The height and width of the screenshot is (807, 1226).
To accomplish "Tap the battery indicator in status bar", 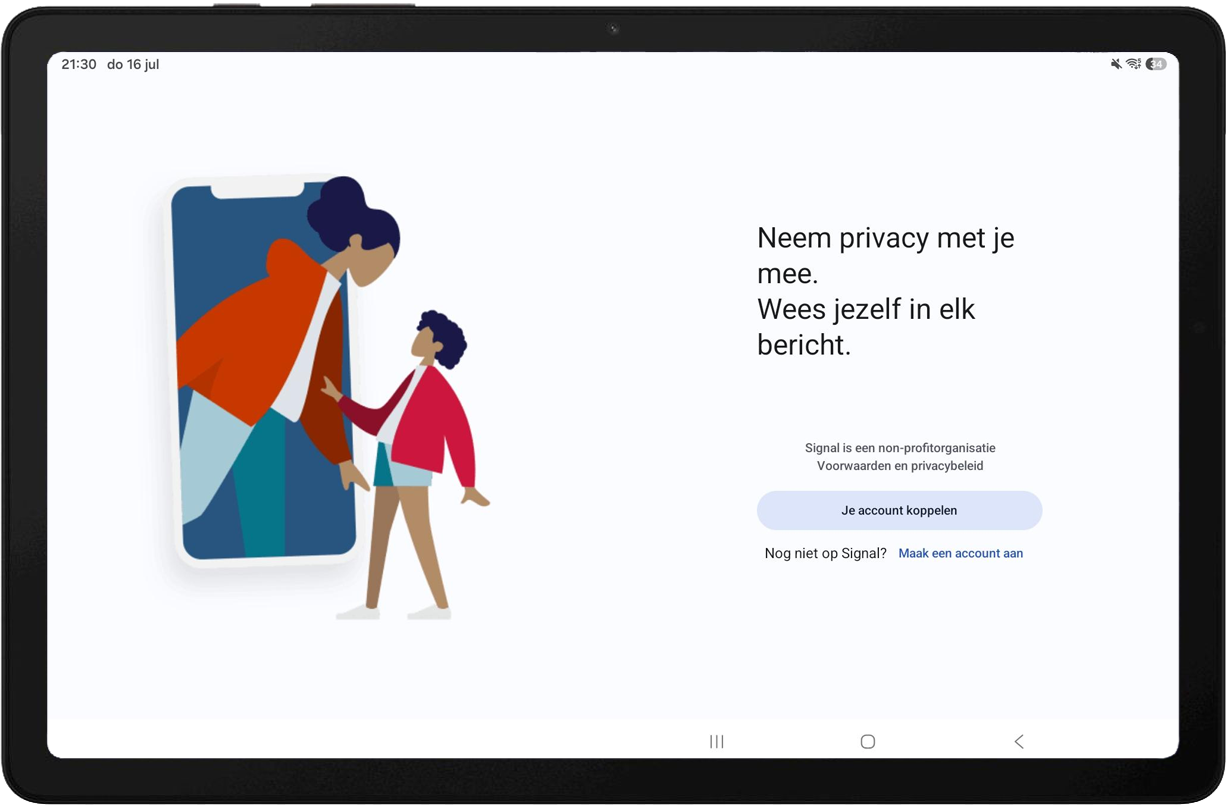I will click(x=1156, y=64).
